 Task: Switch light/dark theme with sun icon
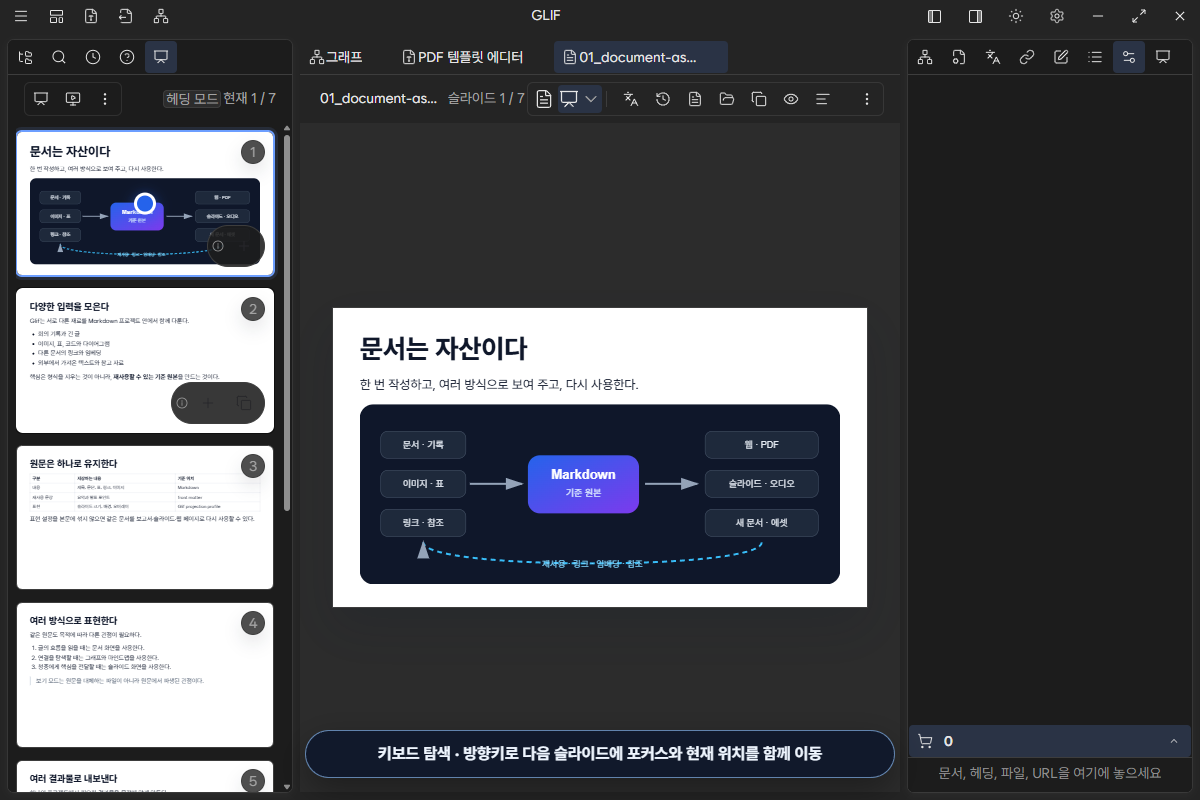[x=1016, y=16]
